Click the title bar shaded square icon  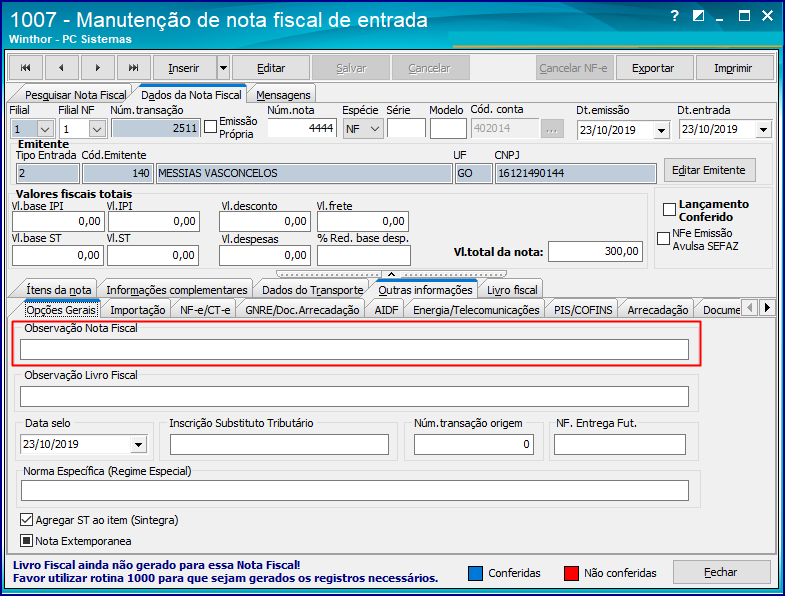698,16
